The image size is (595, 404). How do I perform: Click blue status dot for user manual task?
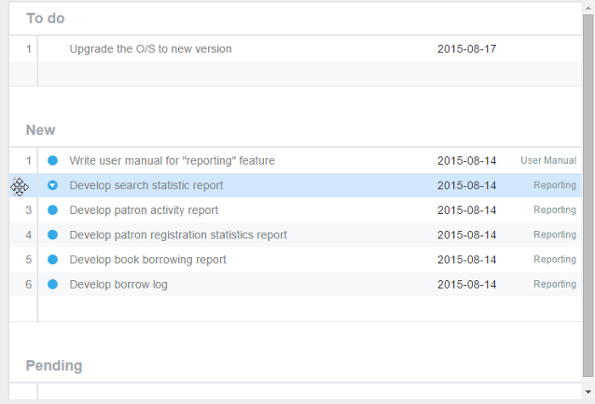point(53,160)
